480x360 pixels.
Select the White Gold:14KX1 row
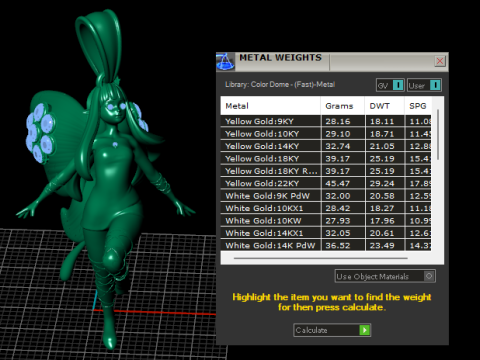326,233
